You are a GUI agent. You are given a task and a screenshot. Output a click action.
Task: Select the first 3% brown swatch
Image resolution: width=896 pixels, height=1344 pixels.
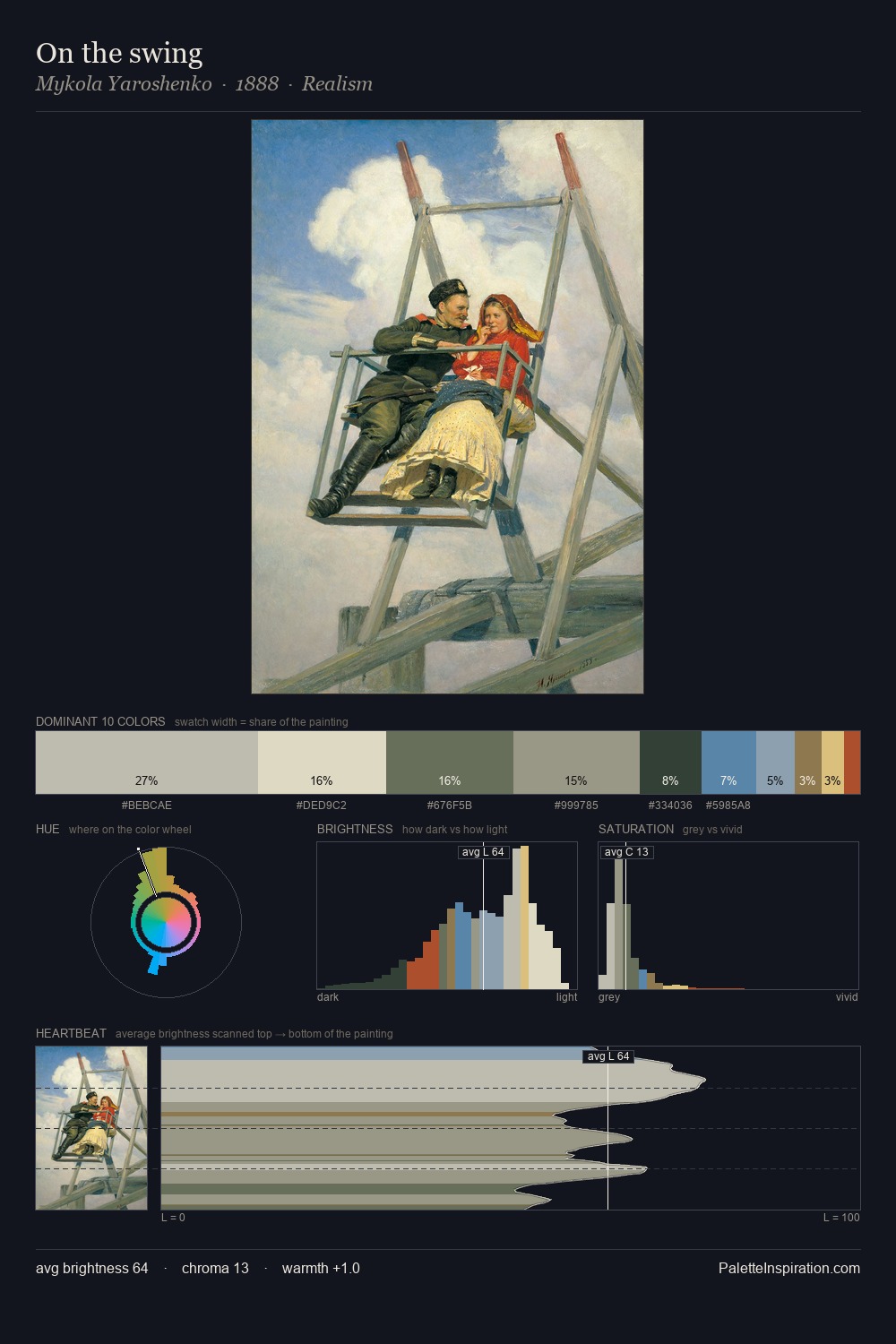[807, 762]
